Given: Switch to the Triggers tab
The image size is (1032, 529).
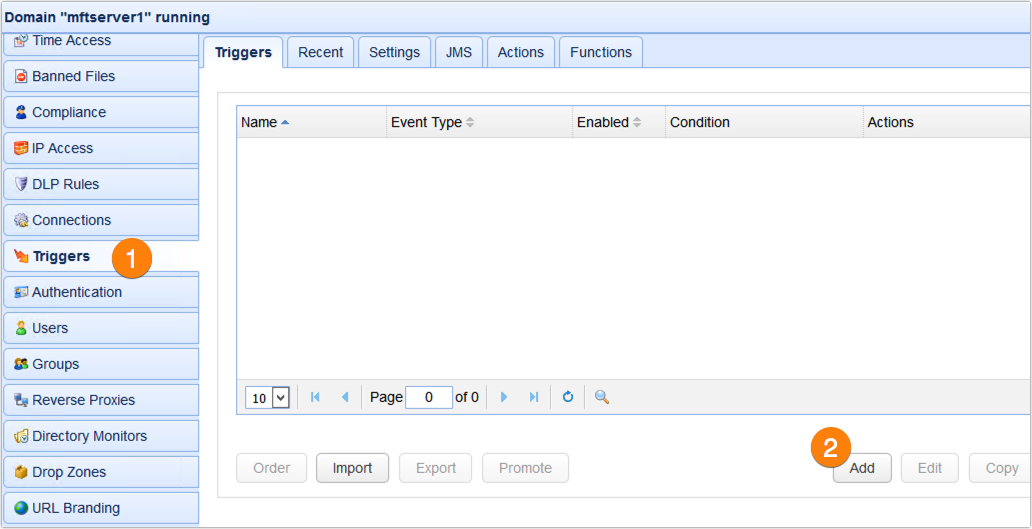Looking at the screenshot, I should 243,53.
